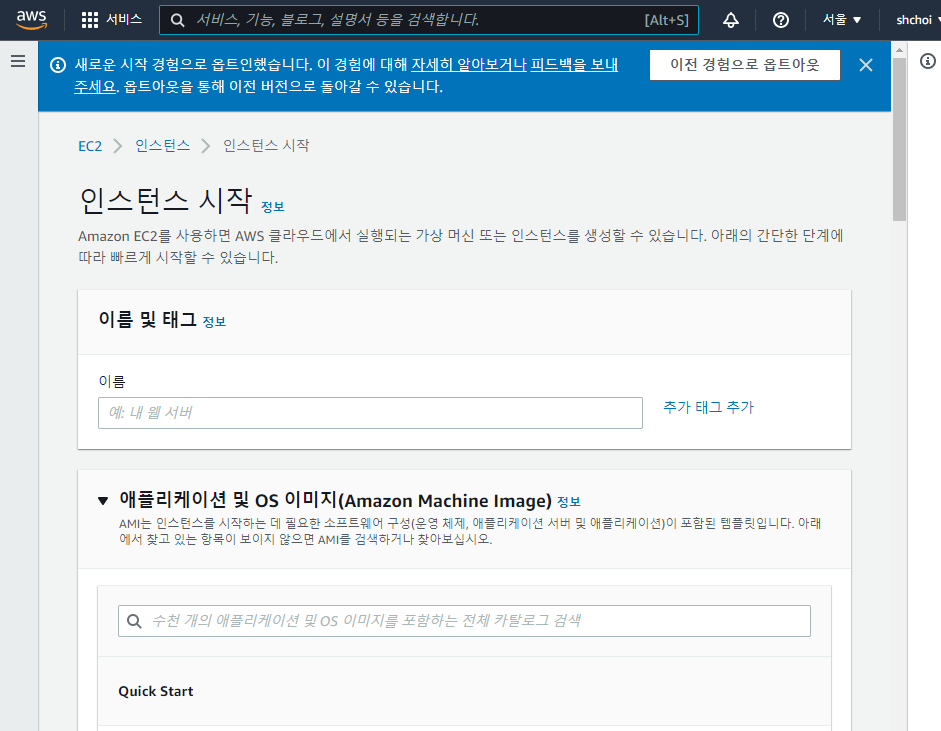Viewport: 941px width, 731px height.
Task: Click the Quick Start heading
Action: [155, 691]
